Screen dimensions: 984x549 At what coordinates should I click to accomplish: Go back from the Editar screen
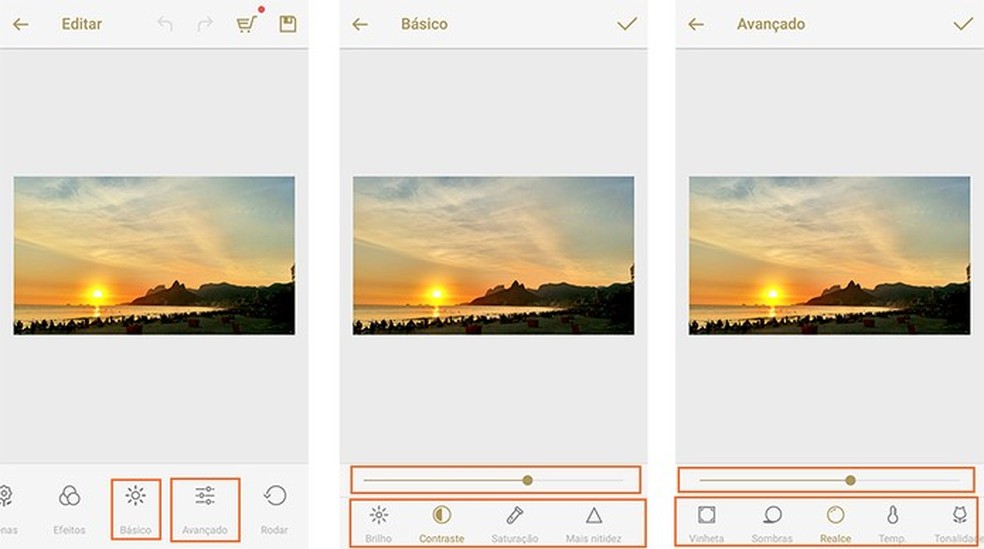[x=21, y=24]
